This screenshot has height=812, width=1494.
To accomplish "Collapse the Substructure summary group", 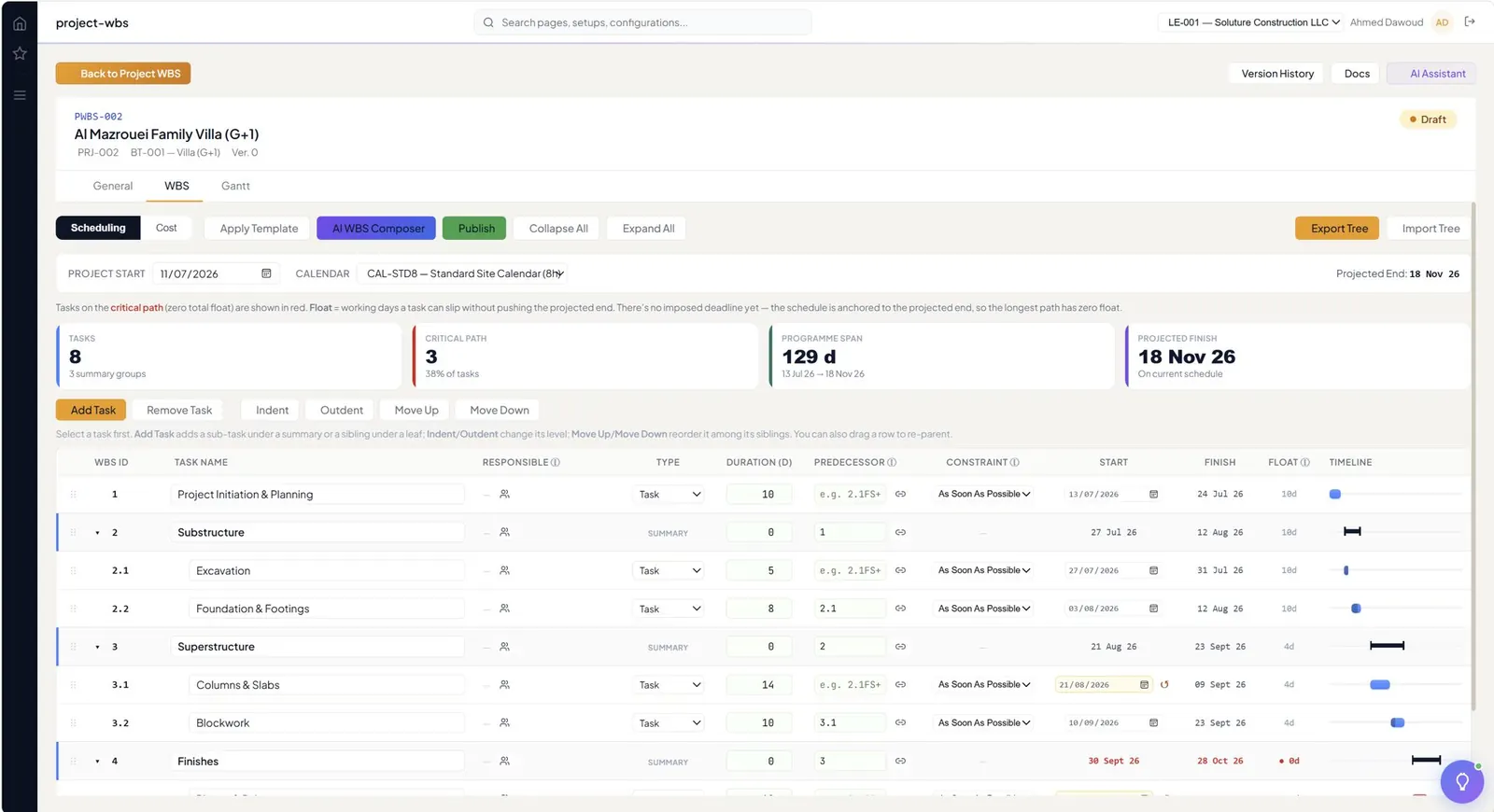I will tap(97, 533).
